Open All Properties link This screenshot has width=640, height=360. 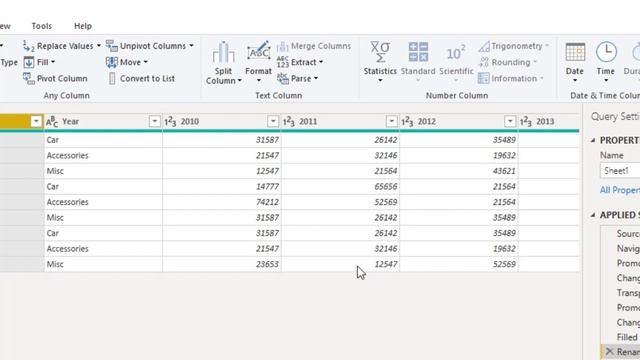(620, 190)
